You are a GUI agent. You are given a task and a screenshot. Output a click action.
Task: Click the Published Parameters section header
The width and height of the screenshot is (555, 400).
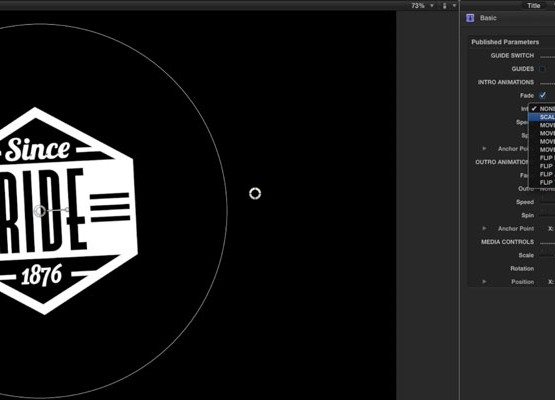[x=505, y=42]
